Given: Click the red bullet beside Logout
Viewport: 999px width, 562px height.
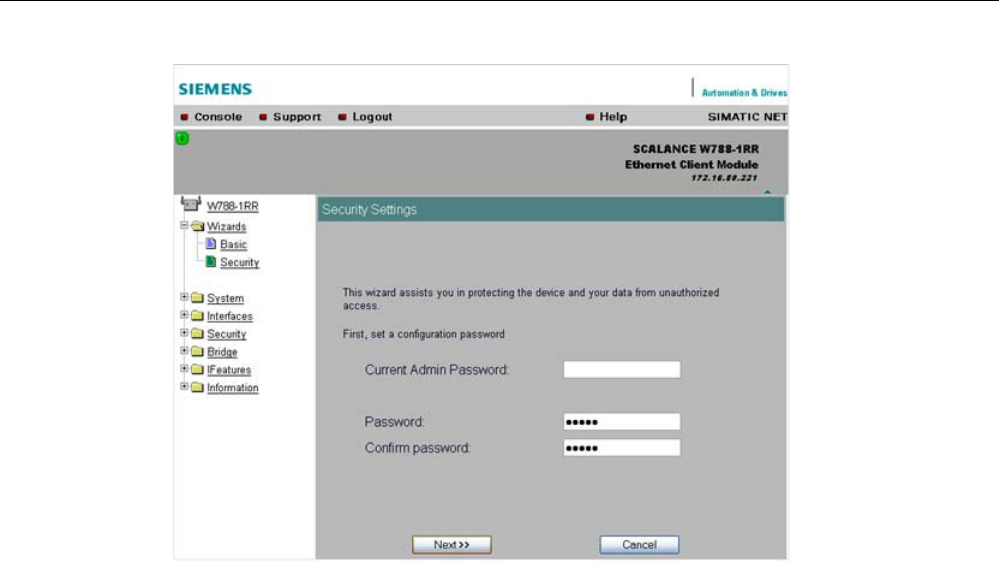Looking at the screenshot, I should [x=342, y=117].
